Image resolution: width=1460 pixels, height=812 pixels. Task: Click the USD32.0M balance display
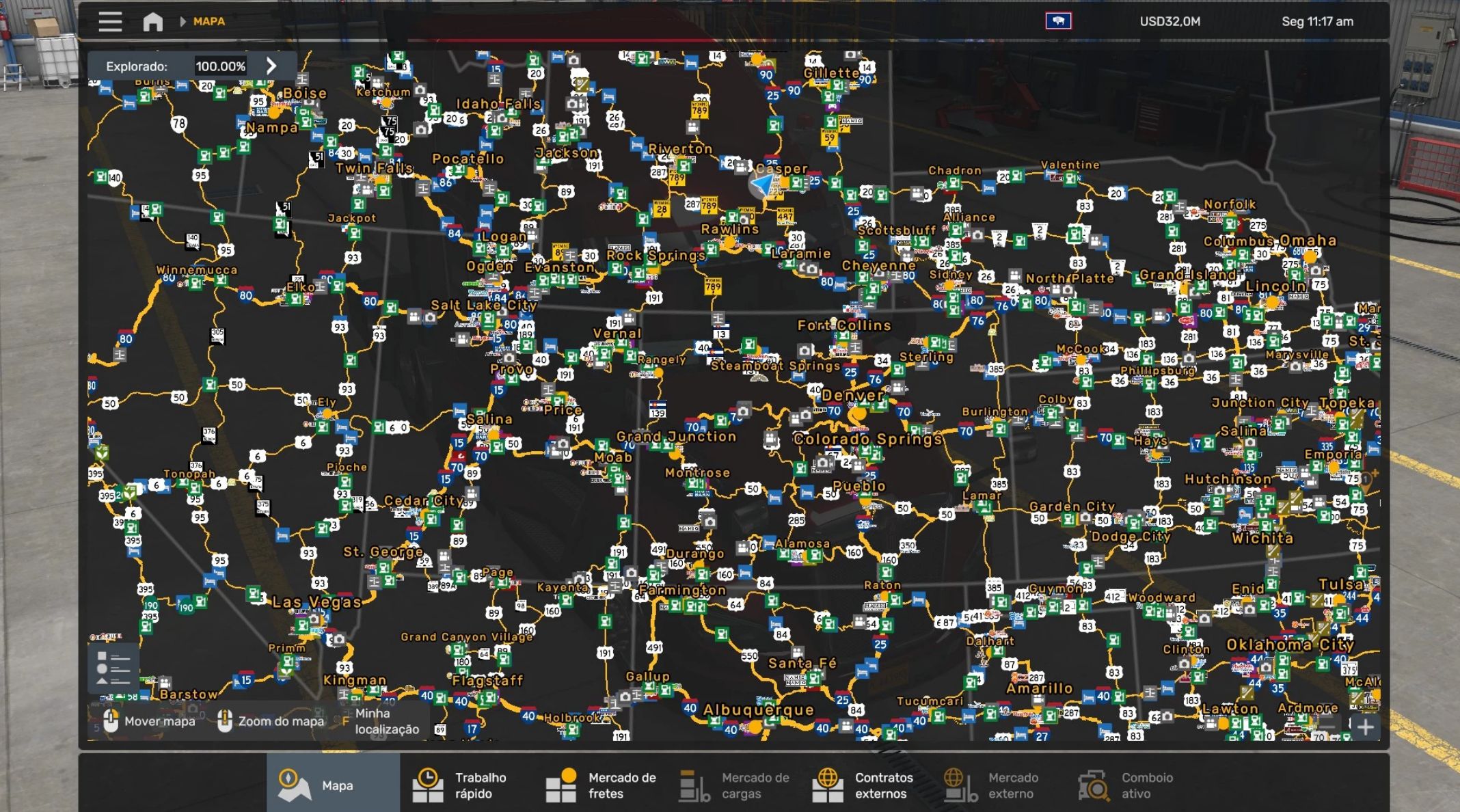(1170, 22)
